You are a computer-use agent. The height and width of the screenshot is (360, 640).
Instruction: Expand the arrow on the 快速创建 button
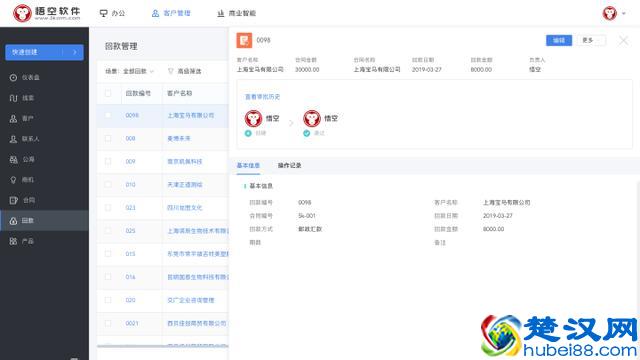(75, 52)
